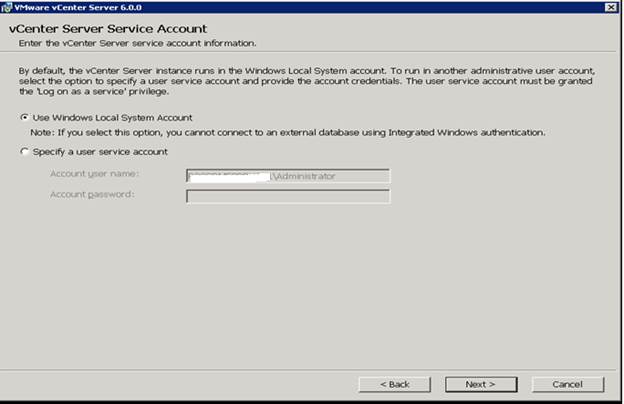Click the Account password field
The height and width of the screenshot is (404, 624).
(288, 196)
